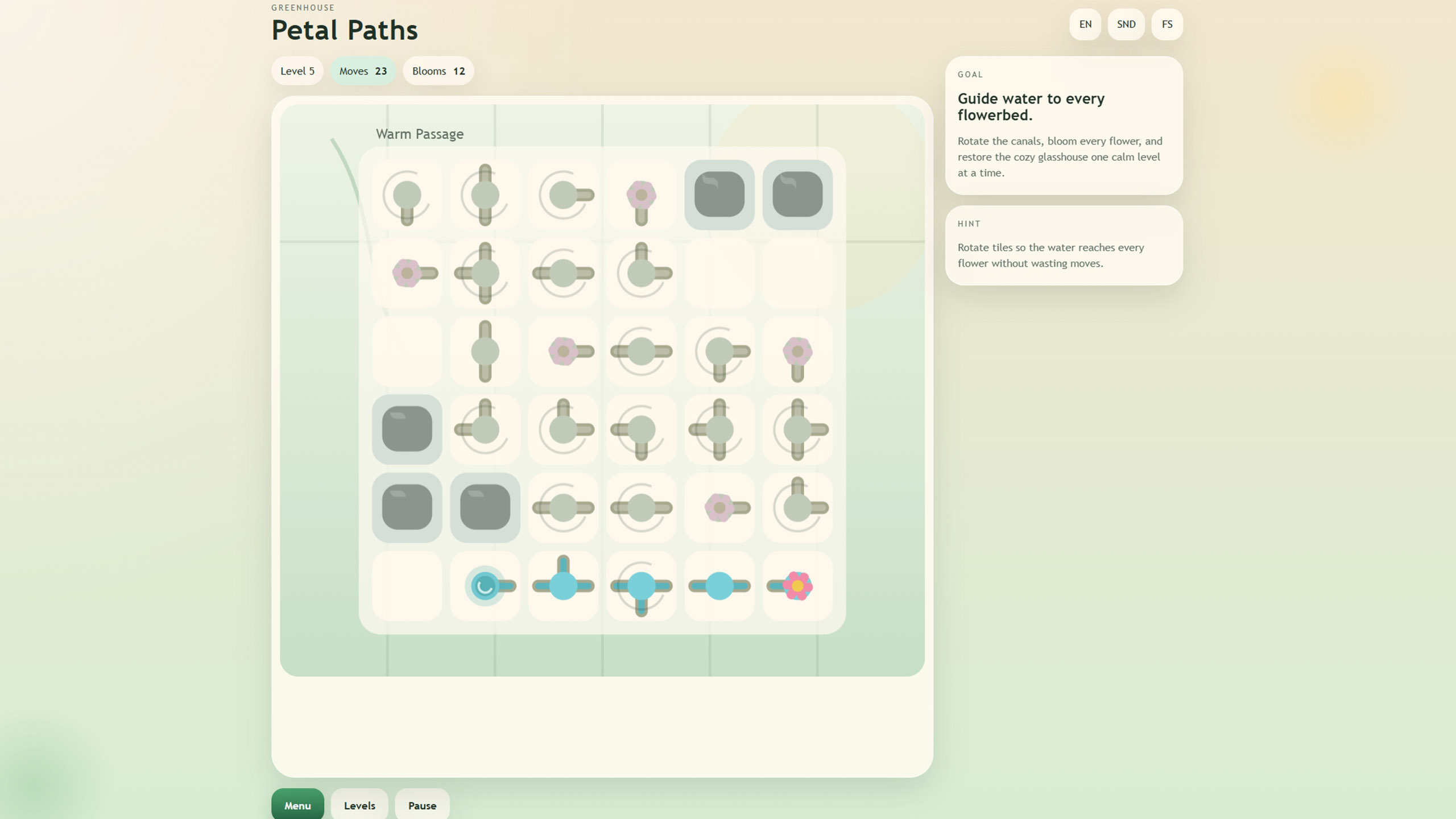Click the top-row flower with downward stem
The image size is (1456, 819).
click(x=642, y=195)
